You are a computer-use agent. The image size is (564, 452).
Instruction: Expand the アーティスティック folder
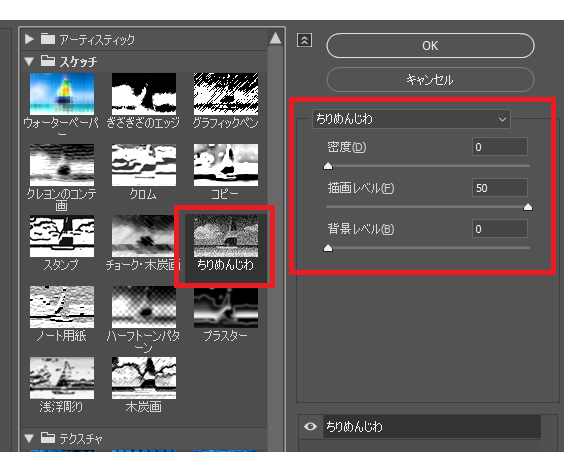pyautogui.click(x=29, y=39)
